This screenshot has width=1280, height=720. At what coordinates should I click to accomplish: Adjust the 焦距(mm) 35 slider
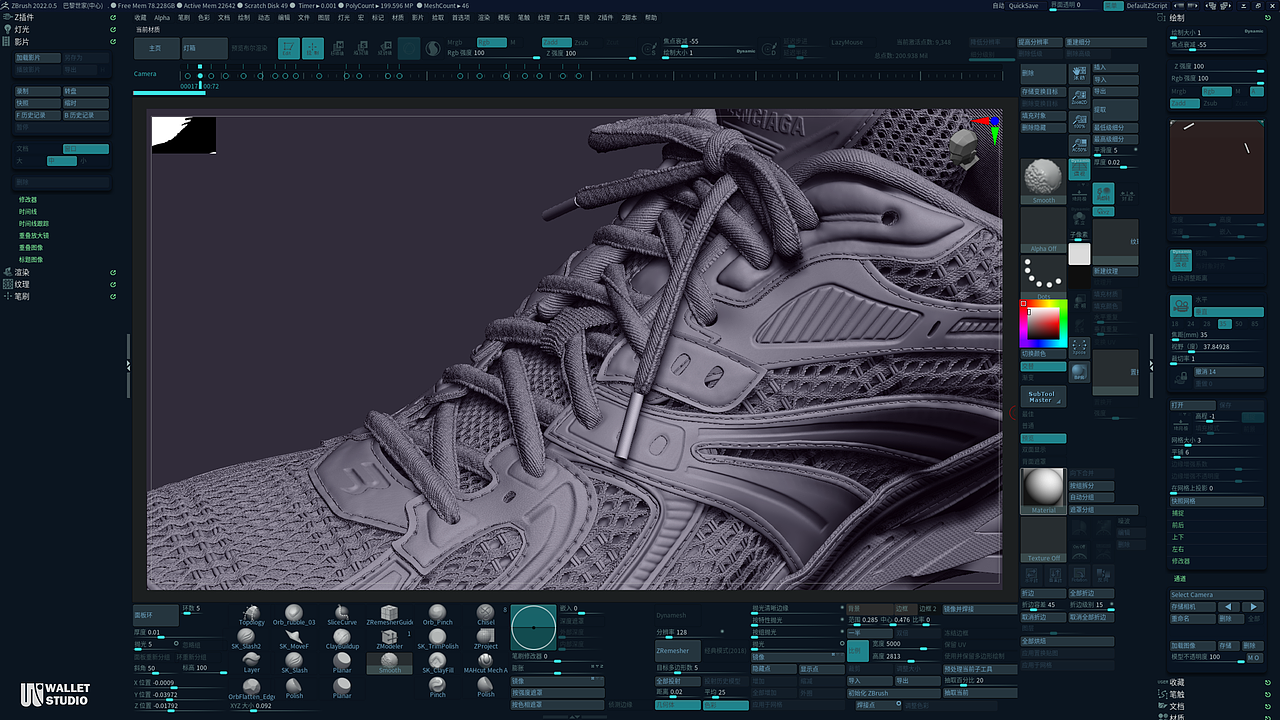coord(1216,335)
